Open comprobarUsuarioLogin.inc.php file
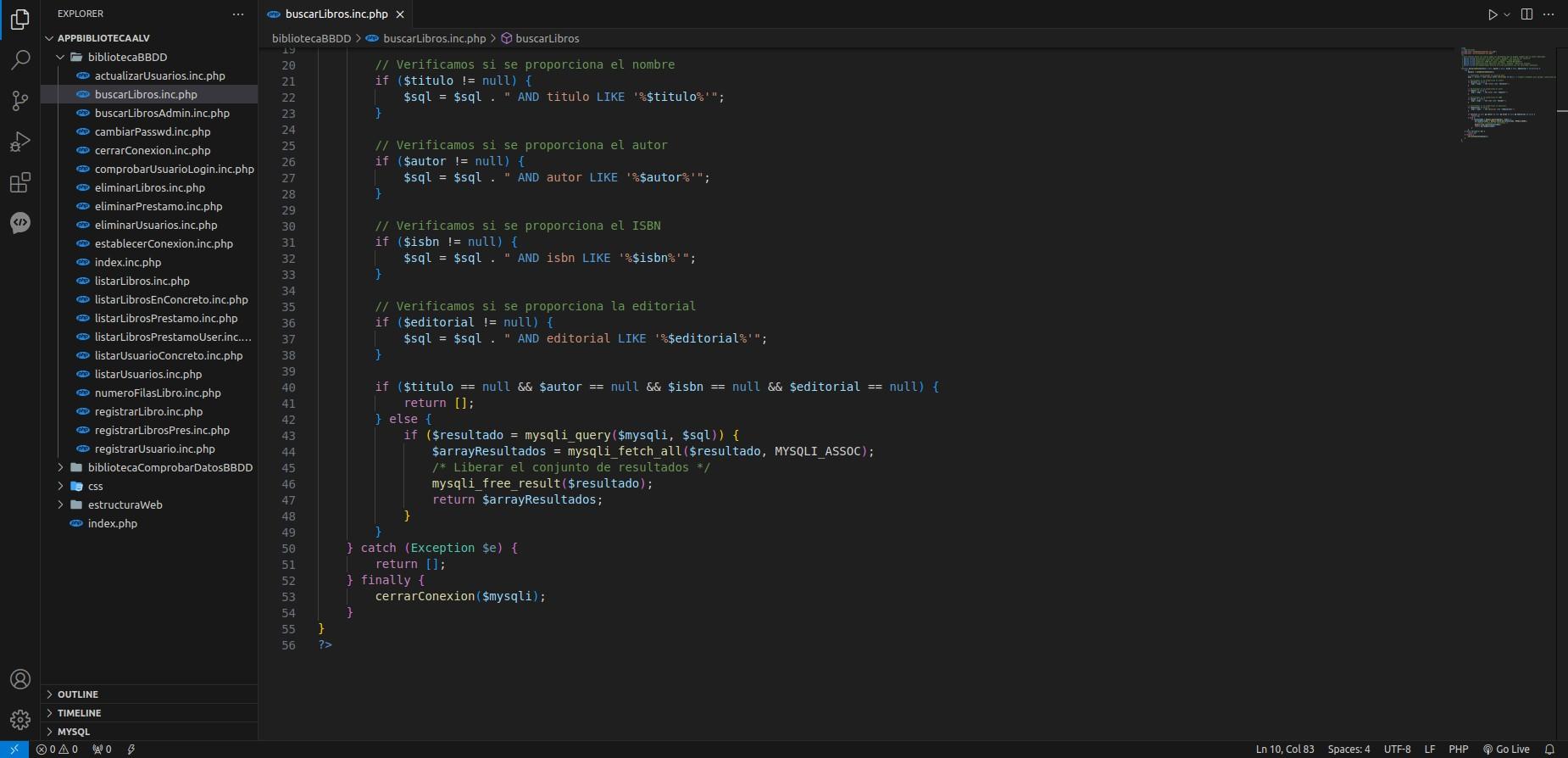 point(149,169)
